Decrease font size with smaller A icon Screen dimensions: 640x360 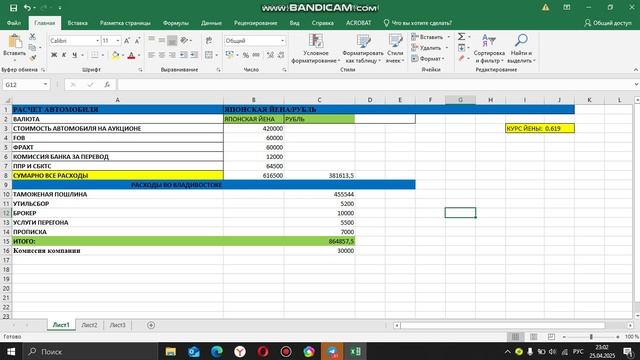click(137, 41)
